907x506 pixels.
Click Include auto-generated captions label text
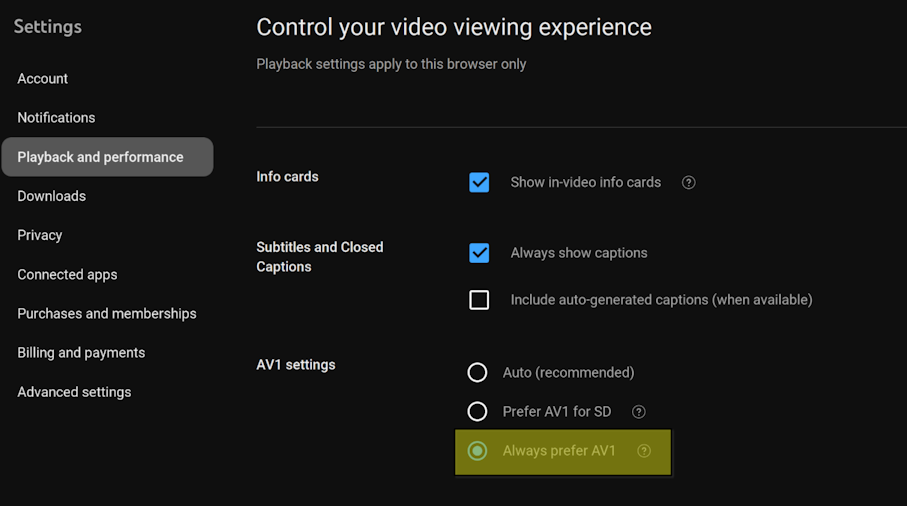[662, 300]
